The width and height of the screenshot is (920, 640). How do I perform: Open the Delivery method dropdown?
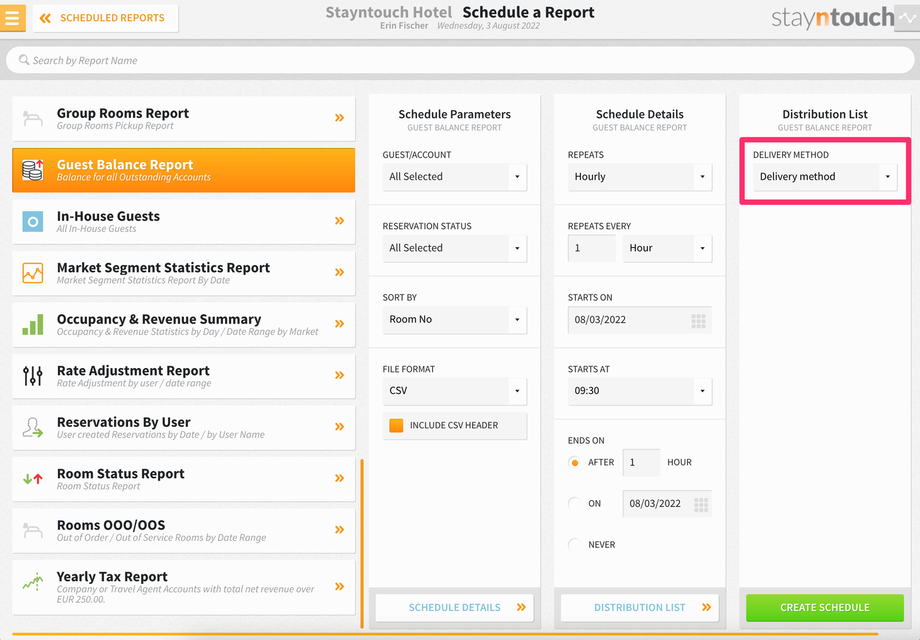(x=825, y=177)
